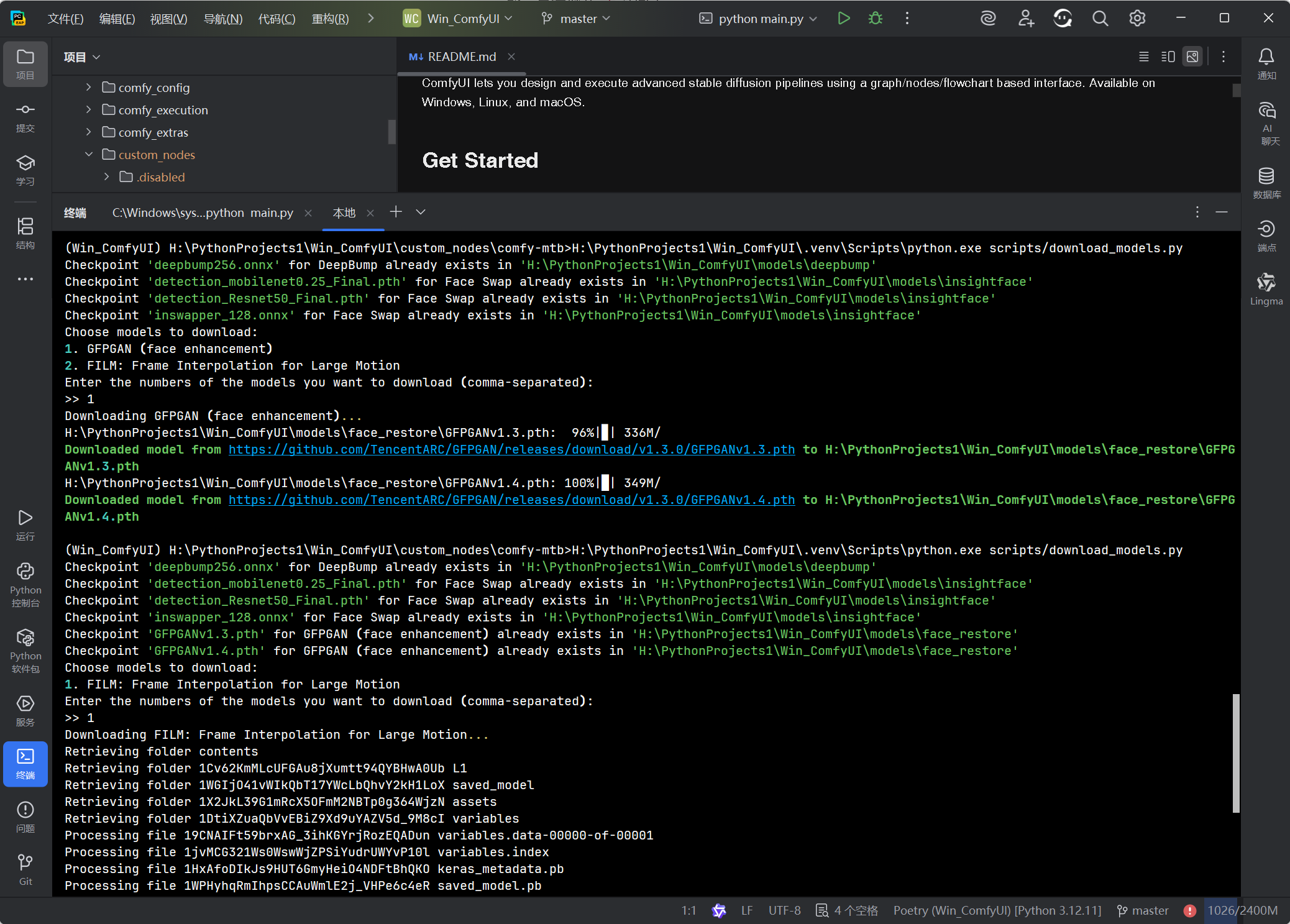Expand the comfy_extras folder
Viewport: 1290px width, 924px height.
(89, 132)
